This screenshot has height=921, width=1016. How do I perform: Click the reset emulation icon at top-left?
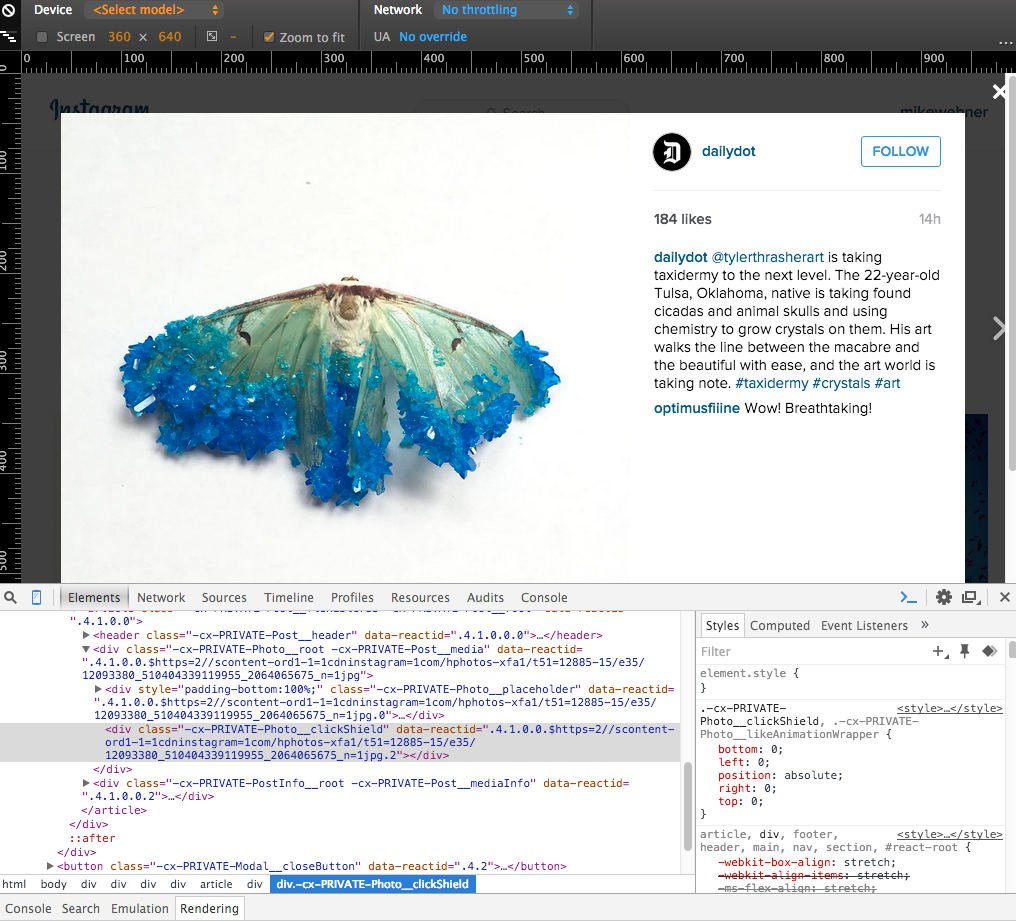(8, 11)
